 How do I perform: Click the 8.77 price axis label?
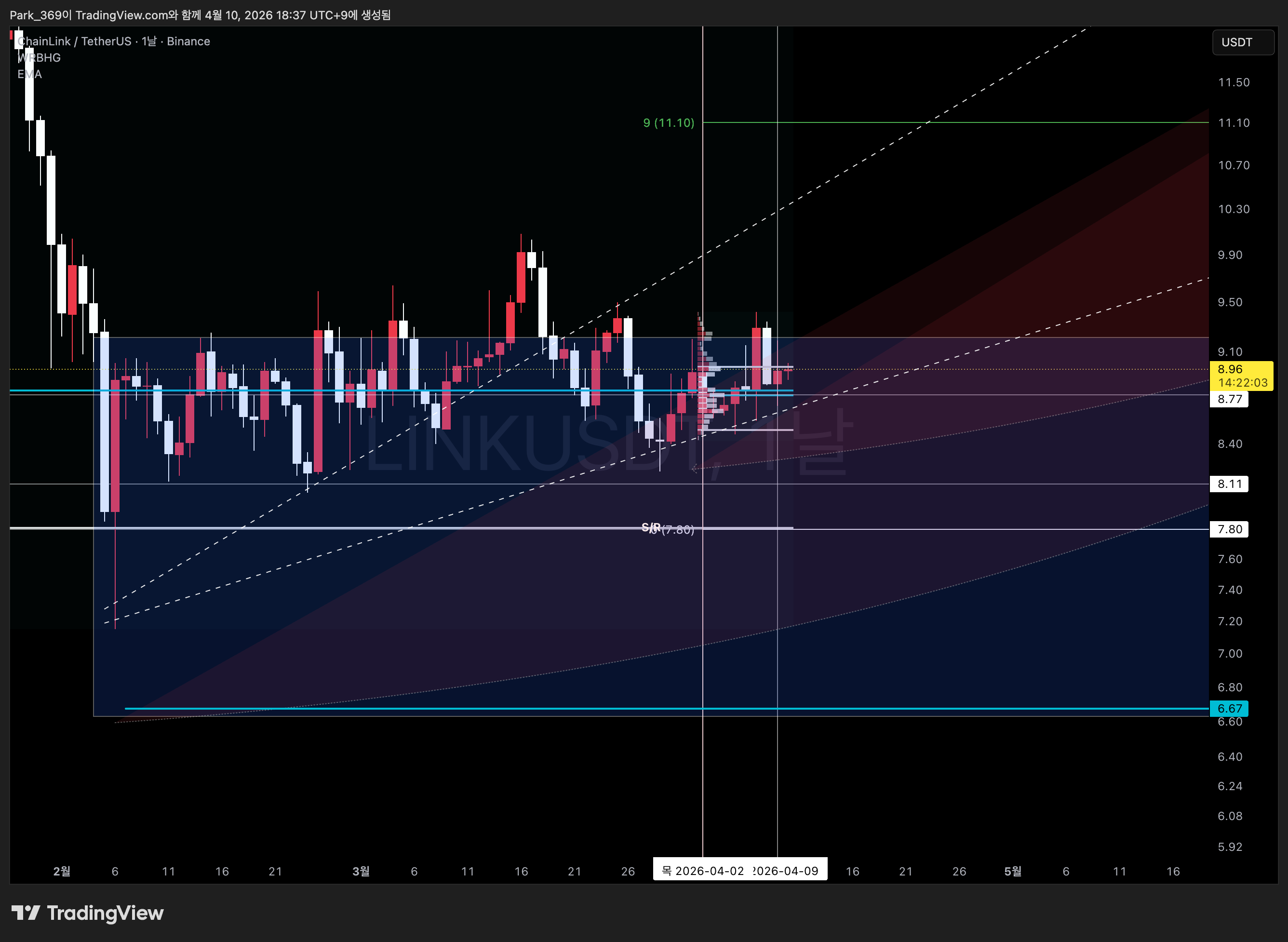click(1229, 399)
